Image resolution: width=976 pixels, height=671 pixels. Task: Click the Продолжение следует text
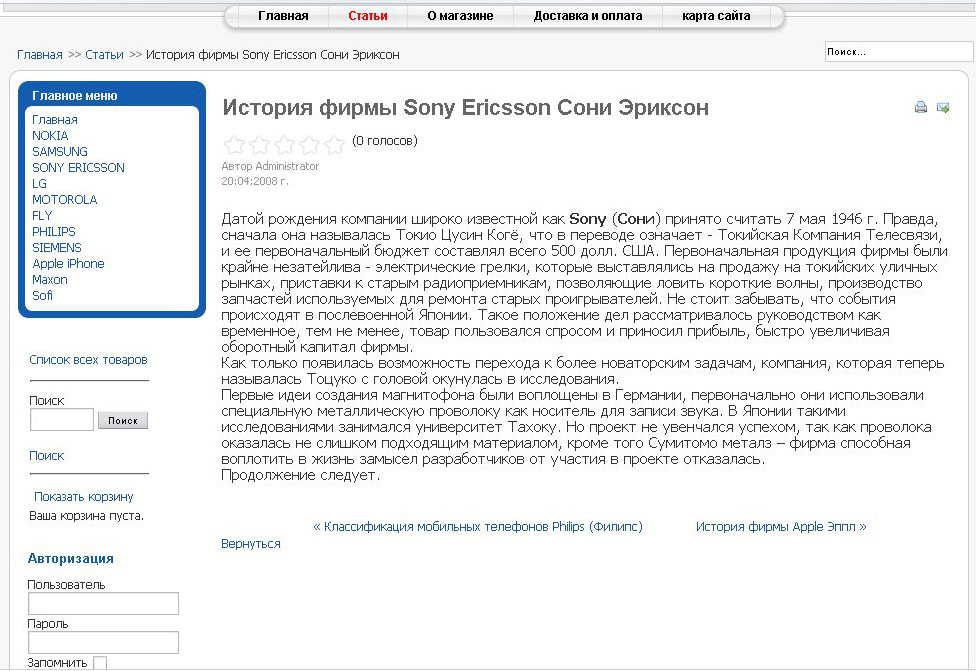click(x=301, y=476)
